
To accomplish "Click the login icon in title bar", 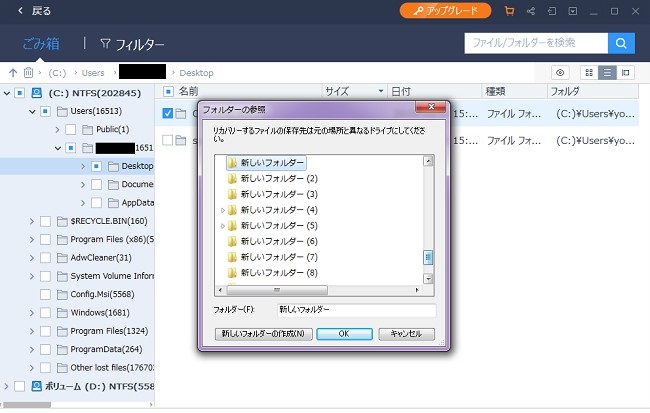I will tap(552, 11).
